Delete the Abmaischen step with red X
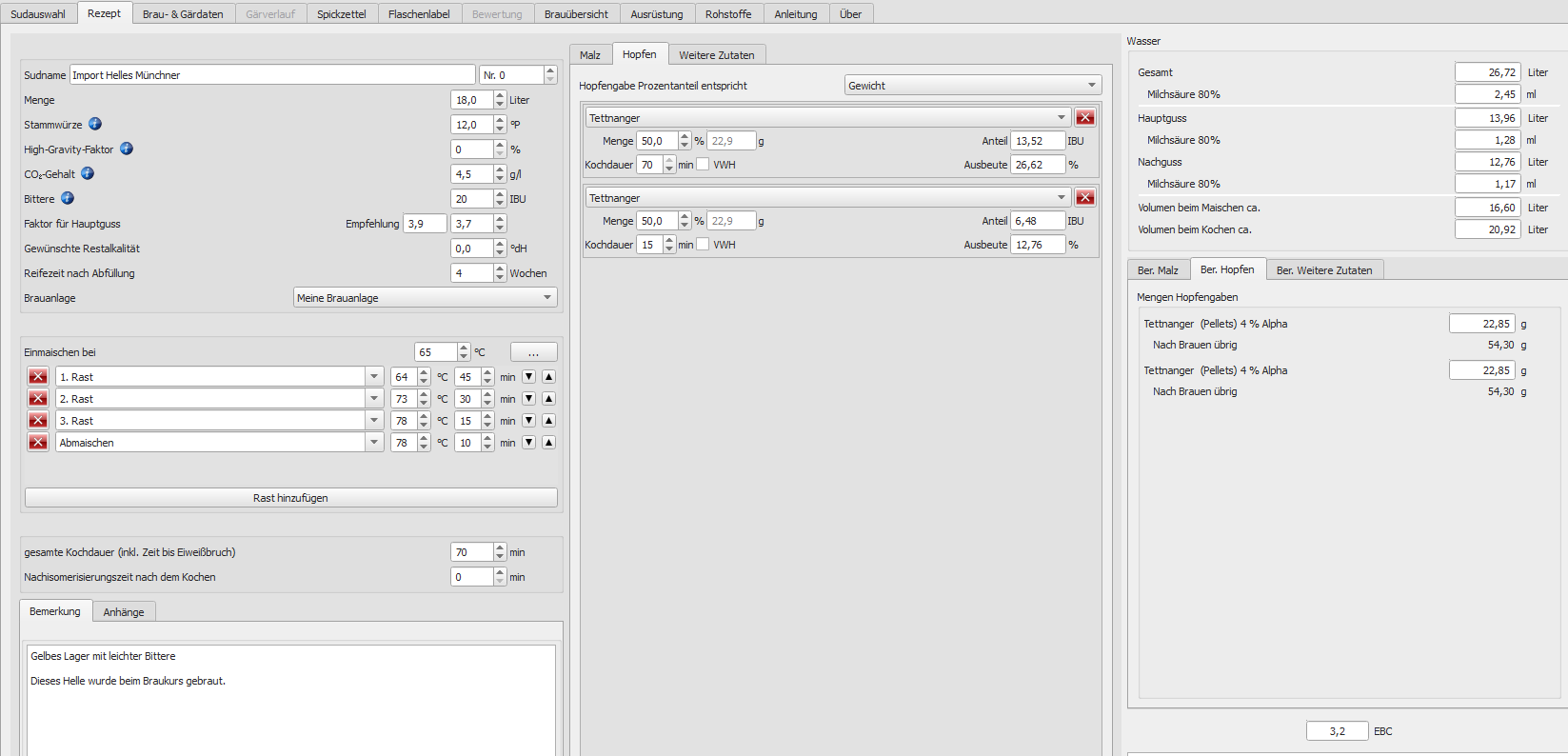The width and height of the screenshot is (1568, 756). (38, 443)
